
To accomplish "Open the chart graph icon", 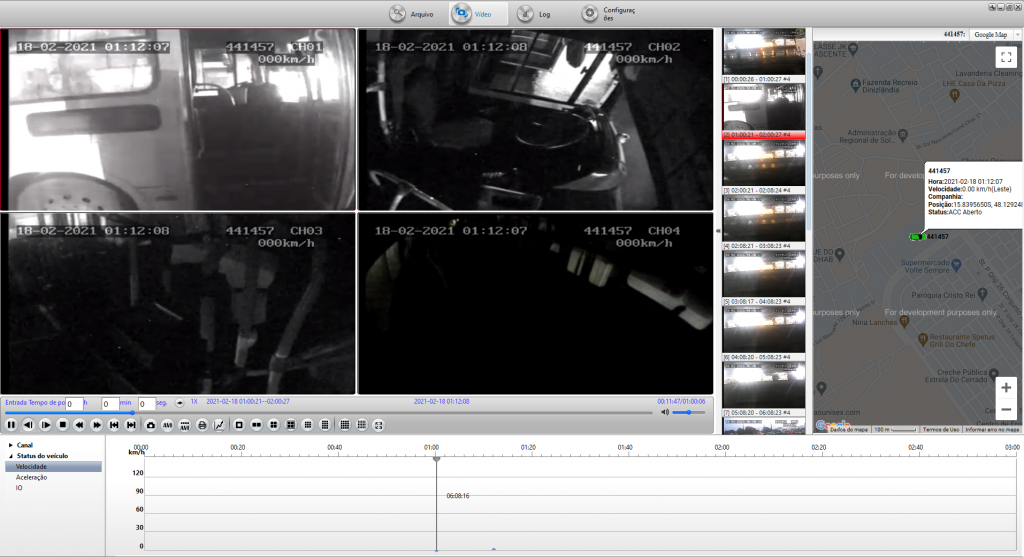I will (219, 425).
